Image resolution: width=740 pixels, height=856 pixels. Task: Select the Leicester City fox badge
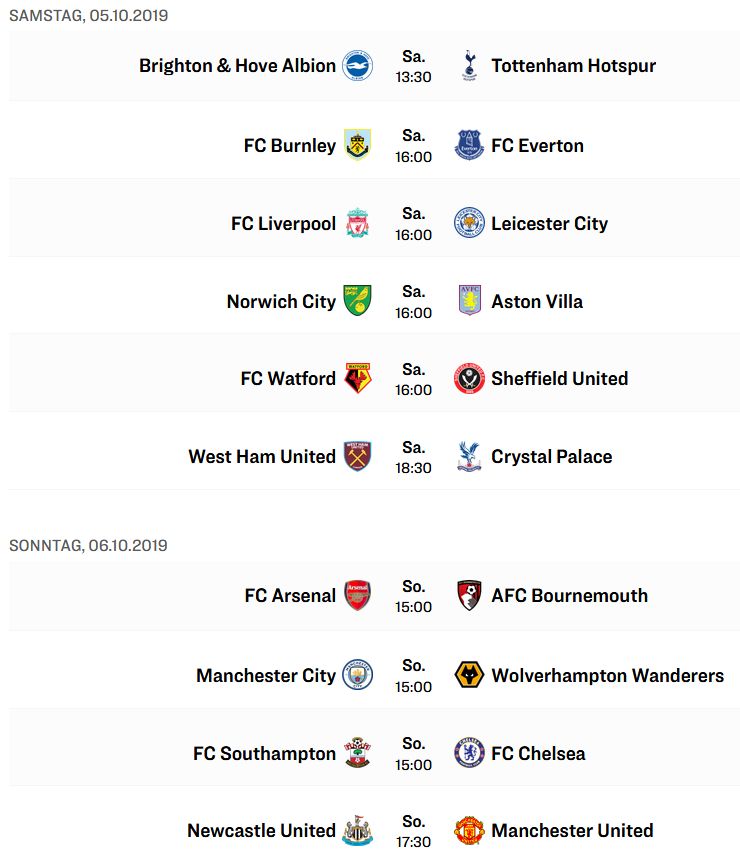(x=469, y=223)
